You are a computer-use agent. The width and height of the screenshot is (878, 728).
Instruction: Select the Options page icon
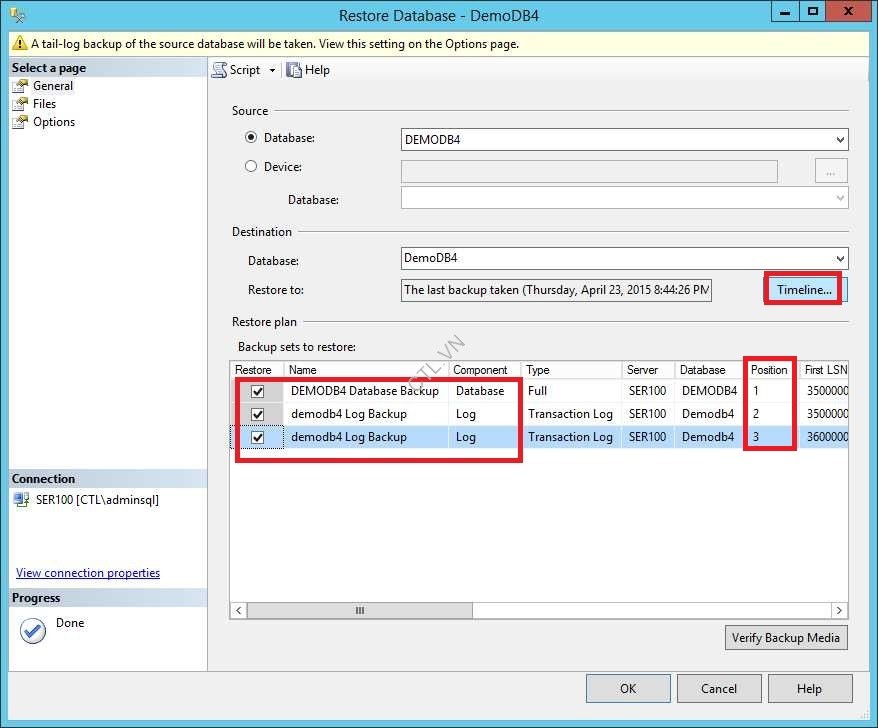20,122
